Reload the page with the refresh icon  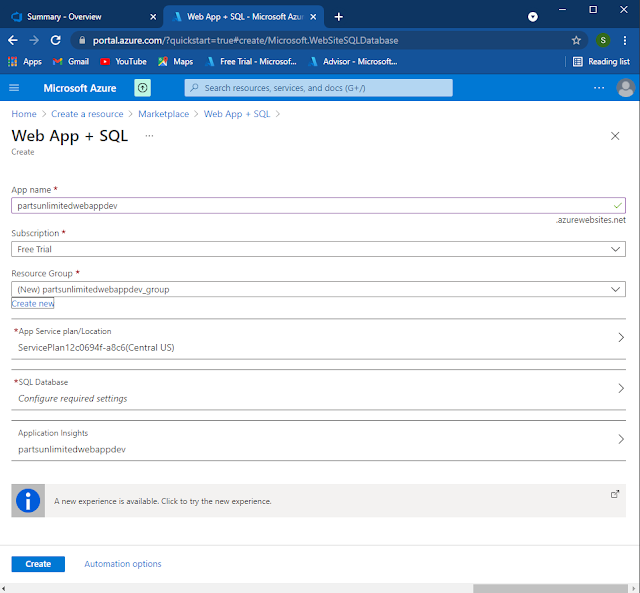click(x=56, y=40)
